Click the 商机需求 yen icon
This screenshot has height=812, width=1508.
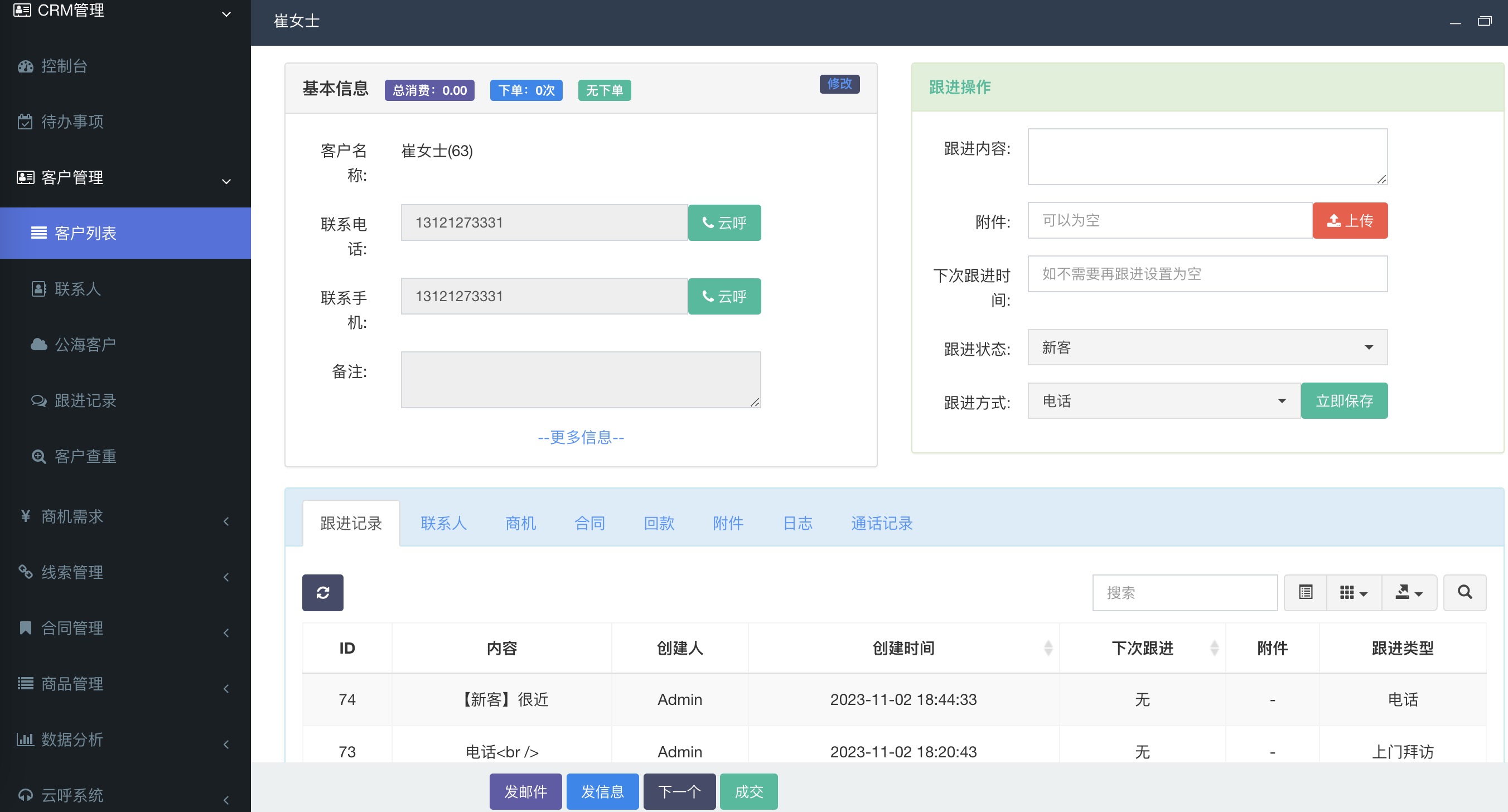tap(25, 516)
